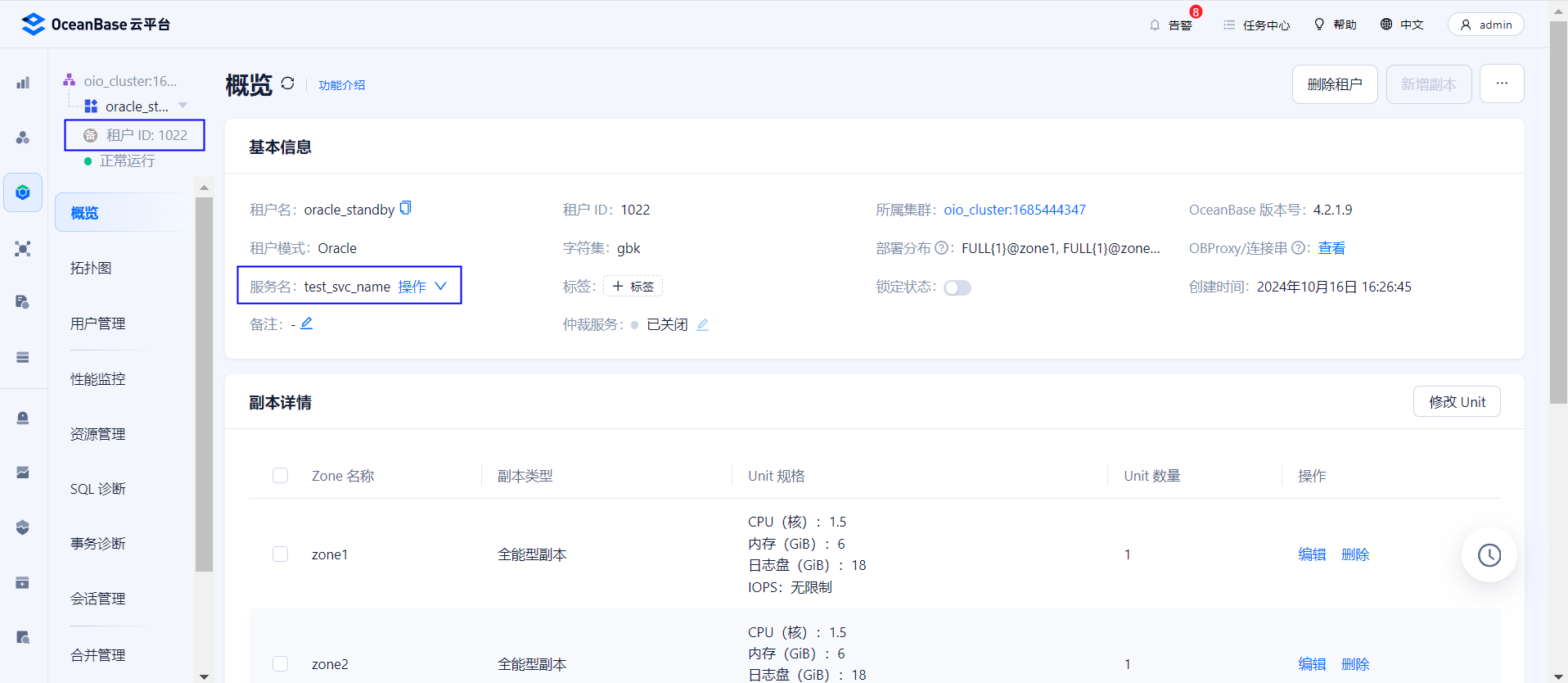Open the 功能介绍 link
This screenshot has height=683, width=1568.
342,85
